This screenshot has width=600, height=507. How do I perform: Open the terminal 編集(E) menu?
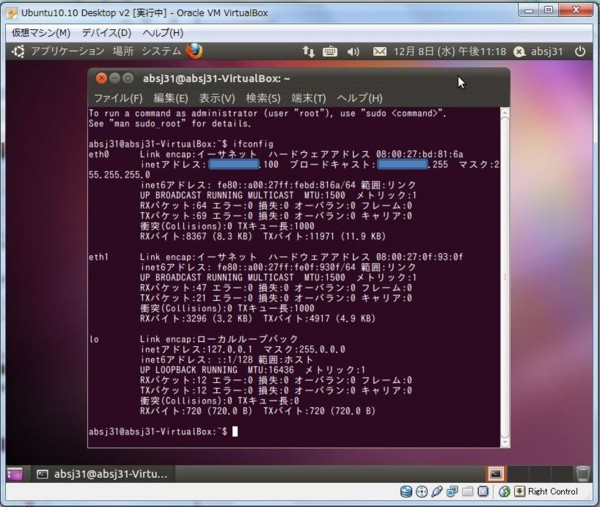coord(171,98)
